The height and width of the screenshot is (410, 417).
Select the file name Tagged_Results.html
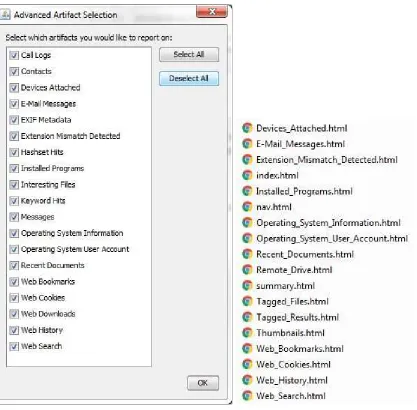pos(297,317)
